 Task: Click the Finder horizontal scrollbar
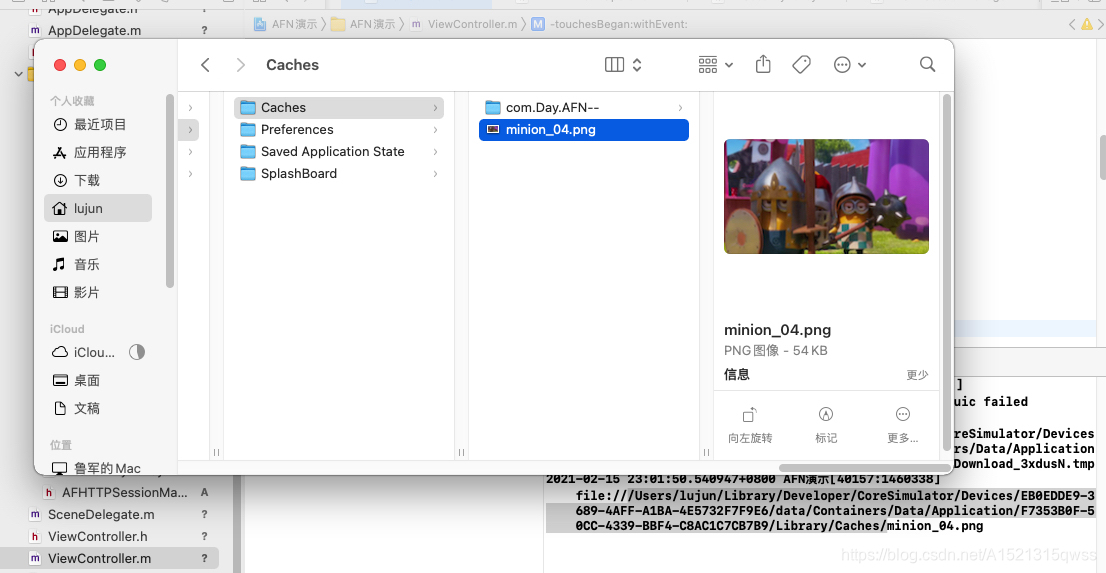pos(864,468)
